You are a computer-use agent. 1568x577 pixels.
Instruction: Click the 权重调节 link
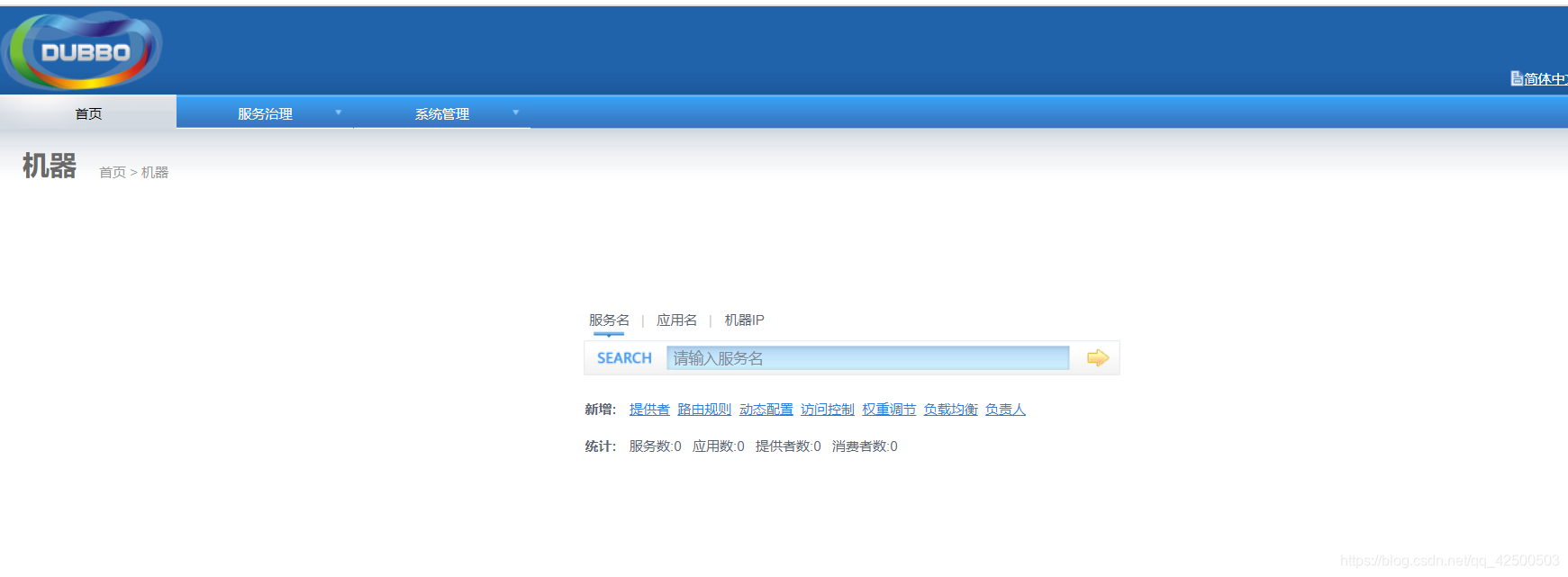[889, 410]
